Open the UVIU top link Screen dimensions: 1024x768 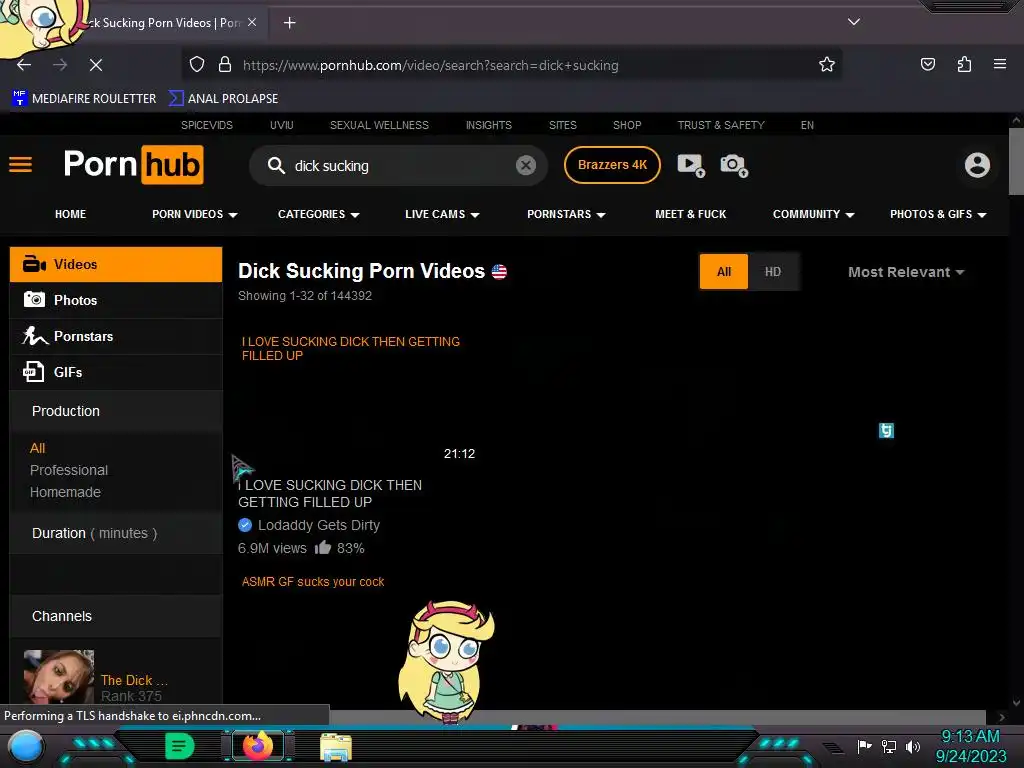(x=281, y=125)
